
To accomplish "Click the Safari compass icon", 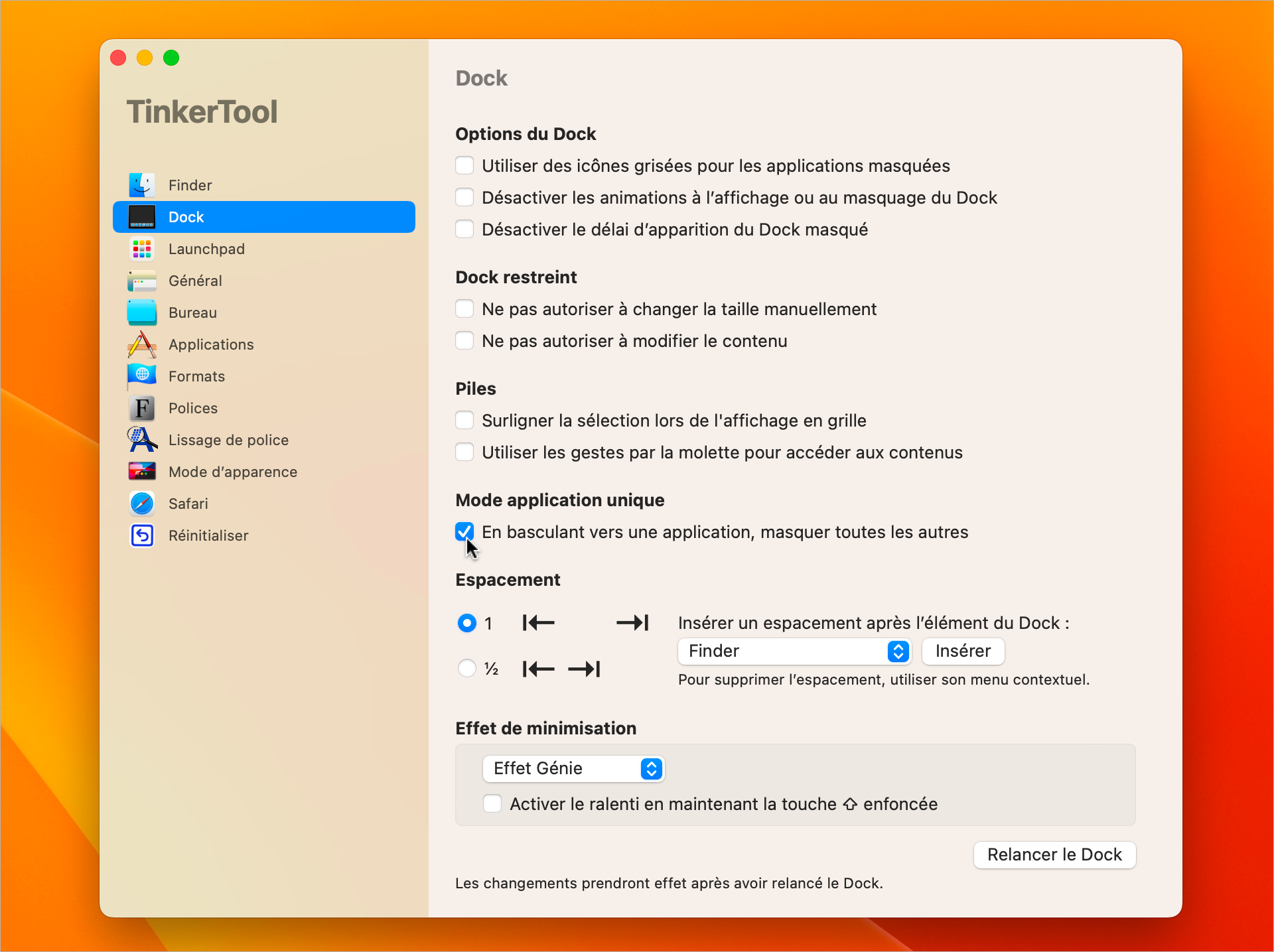I will (142, 504).
